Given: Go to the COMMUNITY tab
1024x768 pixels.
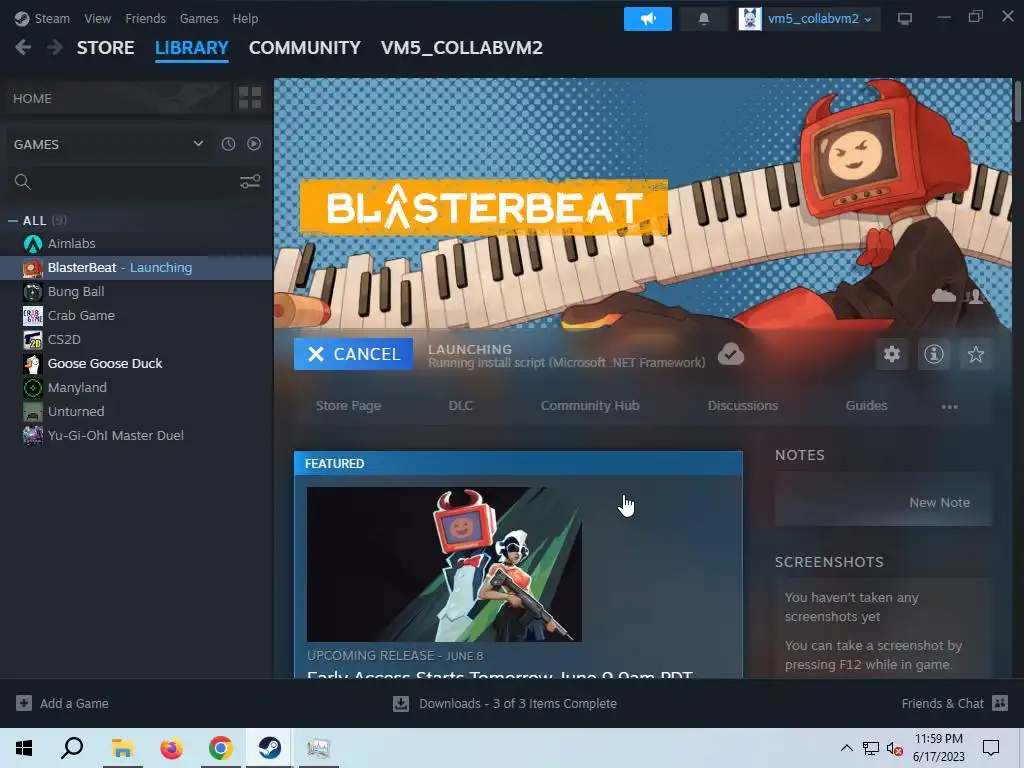Looking at the screenshot, I should pos(304,48).
